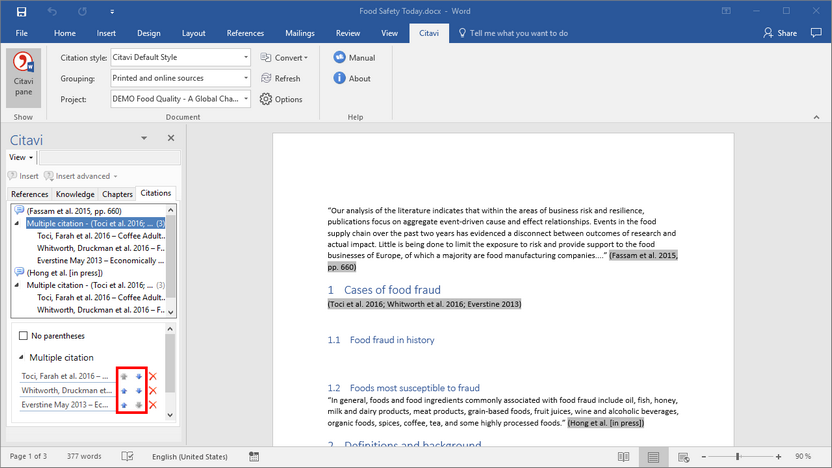Click the Save icon in title bar
This screenshot has height=468, width=832.
pyautogui.click(x=21, y=11)
